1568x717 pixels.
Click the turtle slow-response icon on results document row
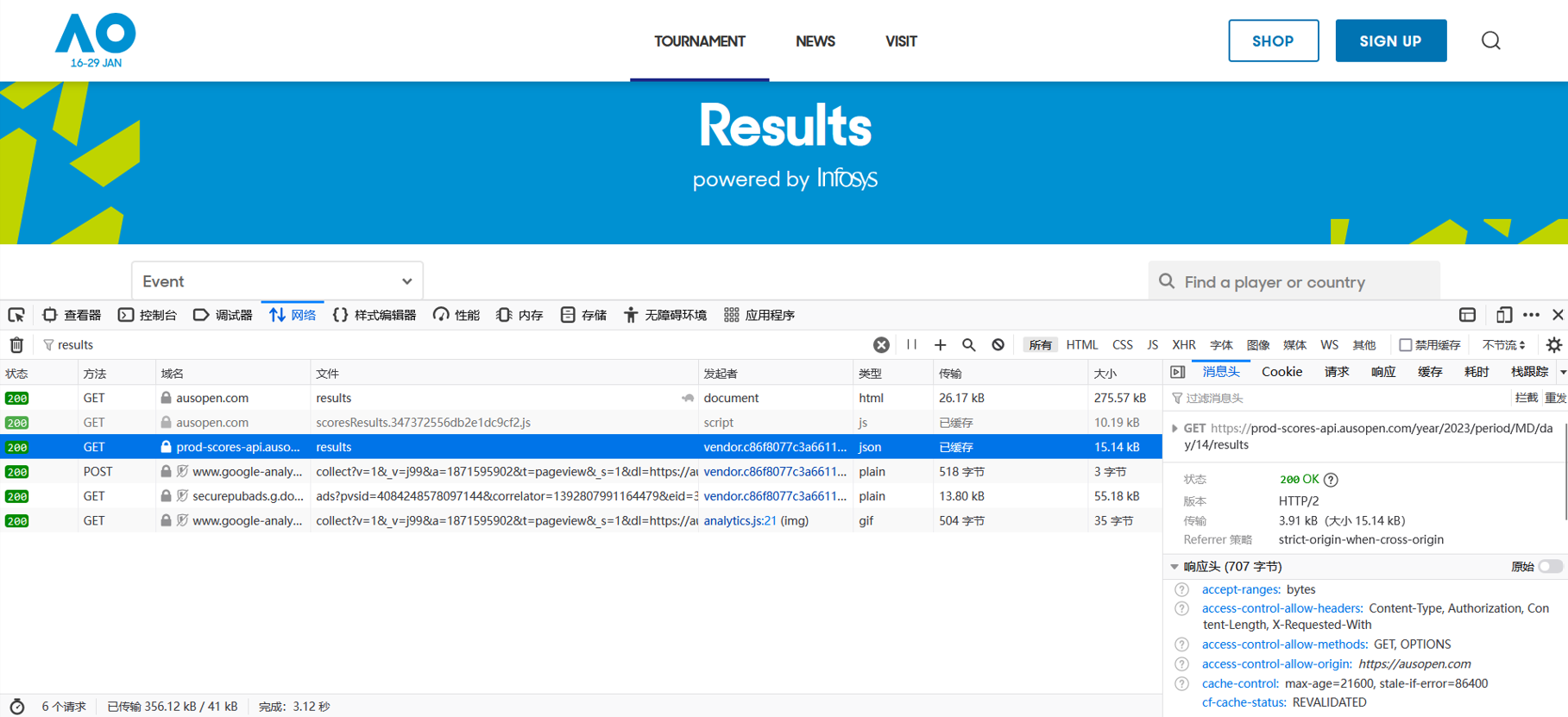tap(688, 399)
